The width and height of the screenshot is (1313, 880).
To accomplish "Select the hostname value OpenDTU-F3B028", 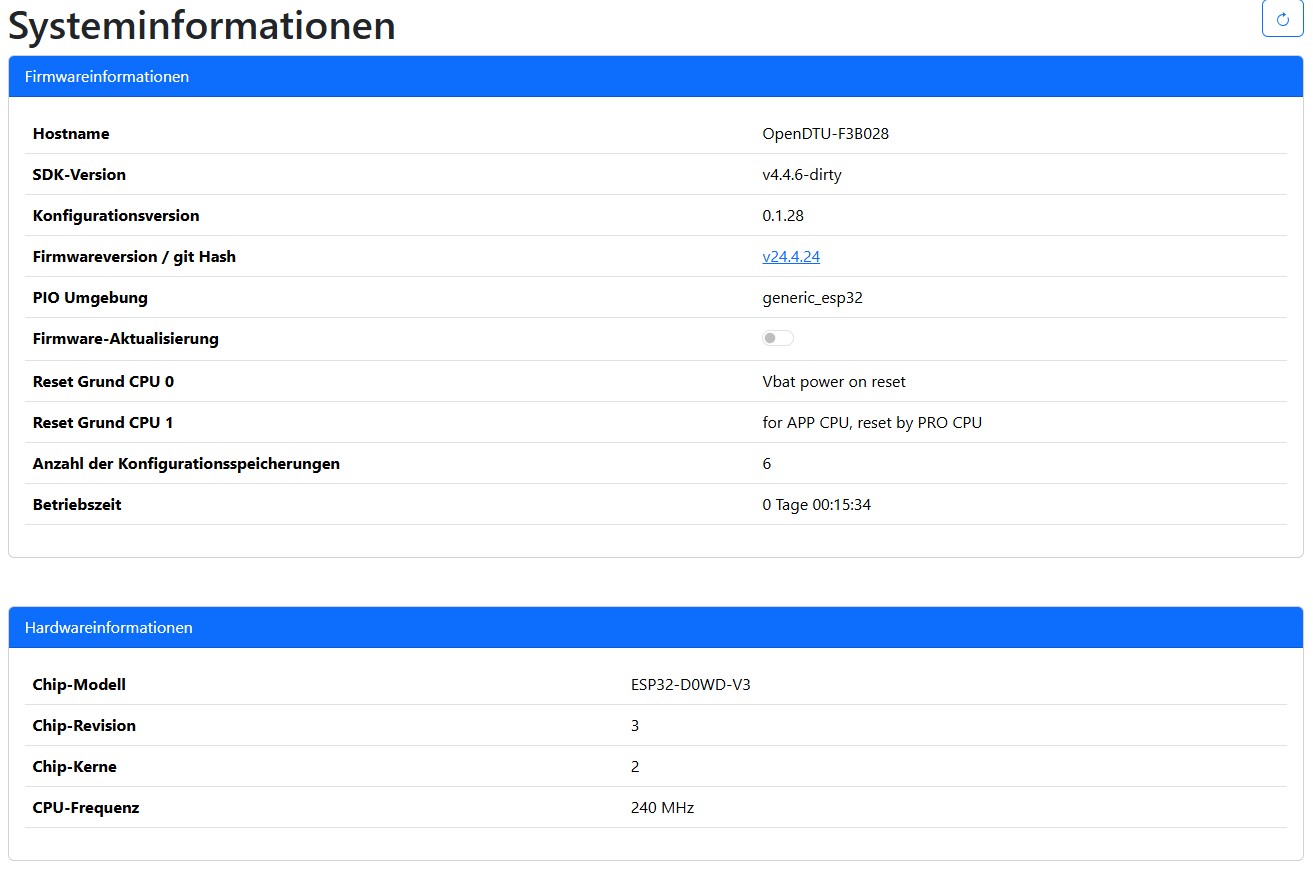I will click(825, 134).
